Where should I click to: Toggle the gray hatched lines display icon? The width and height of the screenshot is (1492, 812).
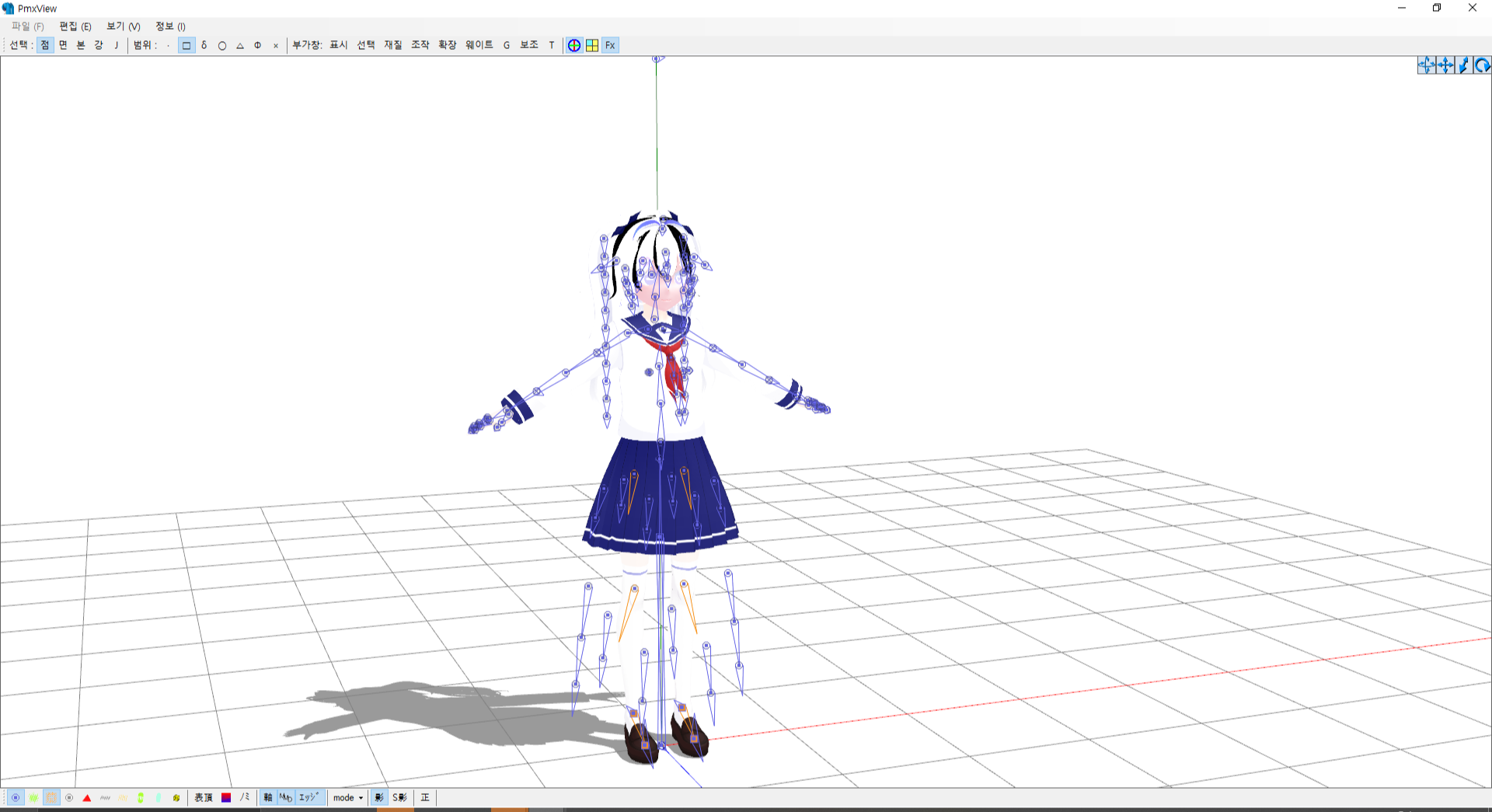click(x=105, y=798)
